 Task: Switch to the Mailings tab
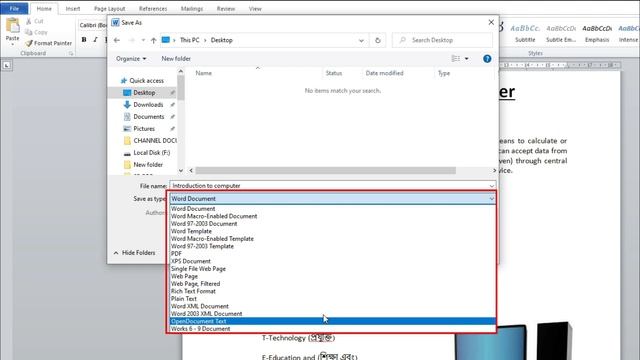(192, 9)
